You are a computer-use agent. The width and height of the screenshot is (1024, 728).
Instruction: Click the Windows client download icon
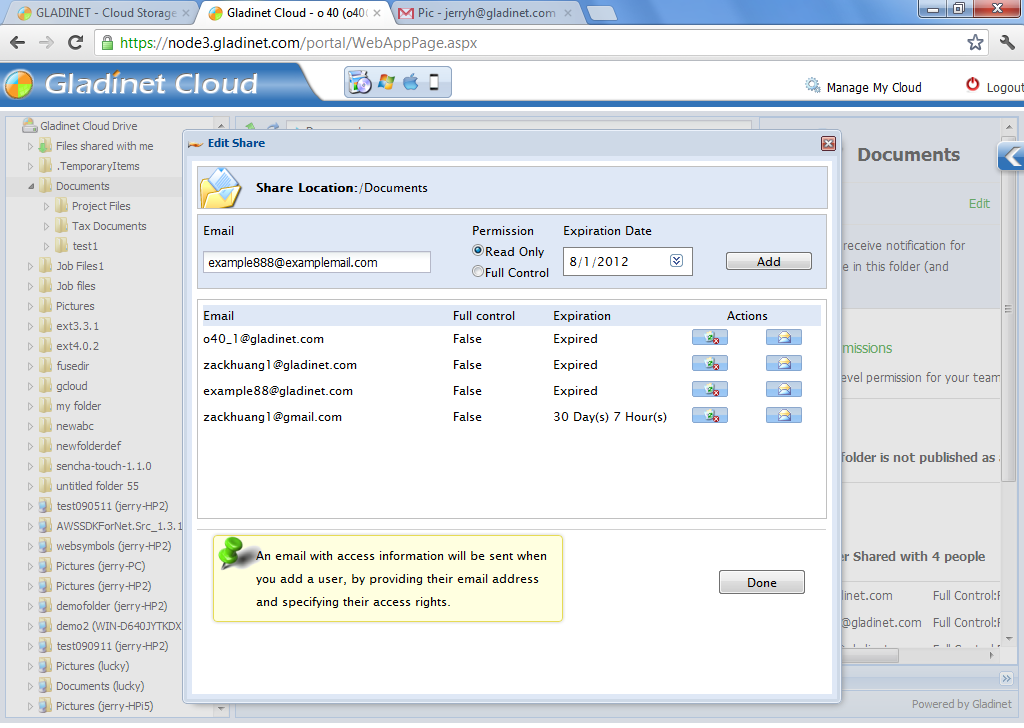pyautogui.click(x=387, y=82)
